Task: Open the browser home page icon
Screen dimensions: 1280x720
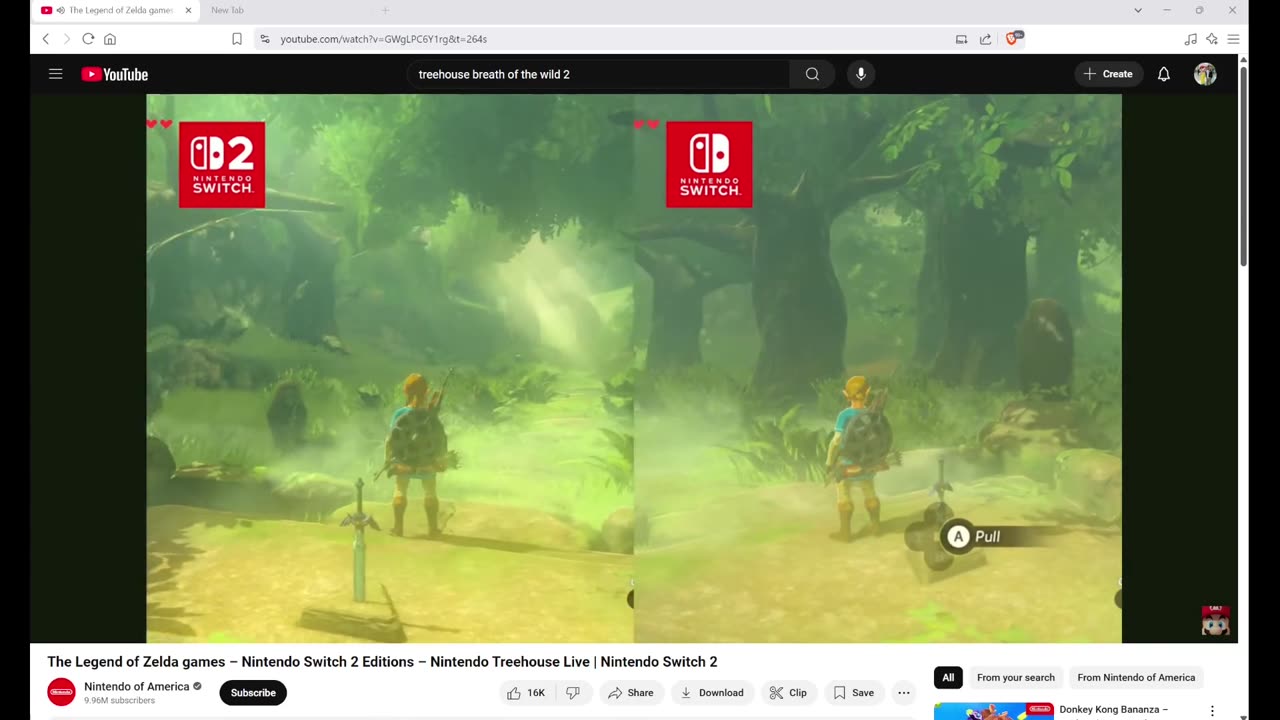Action: click(x=110, y=39)
